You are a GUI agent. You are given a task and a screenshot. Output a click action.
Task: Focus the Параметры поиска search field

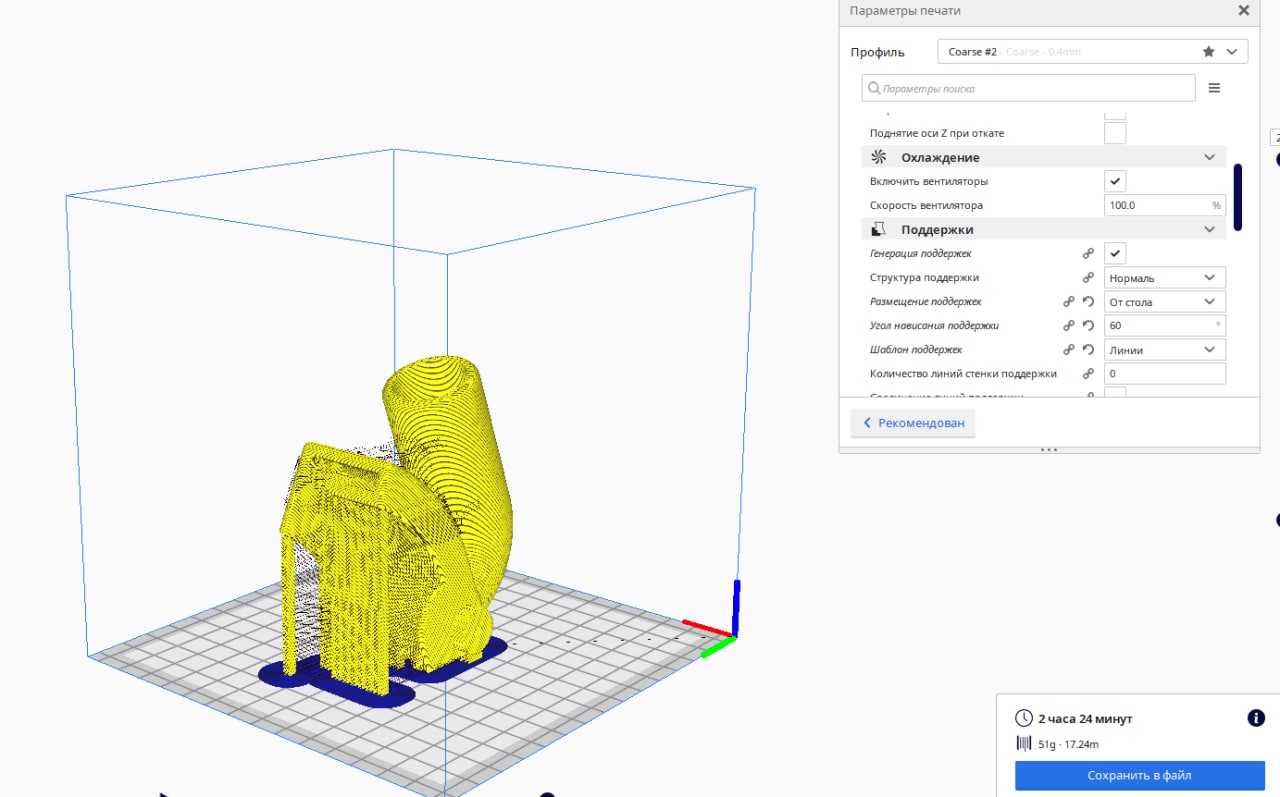click(1028, 88)
